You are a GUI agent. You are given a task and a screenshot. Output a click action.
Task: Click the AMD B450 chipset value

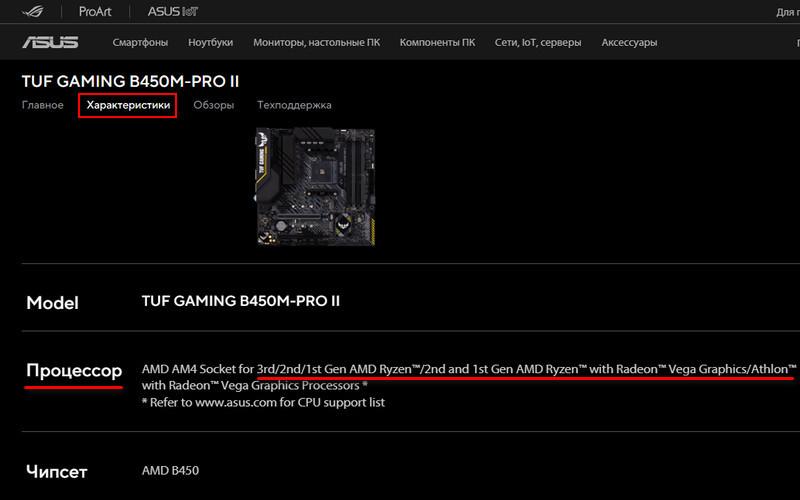point(170,470)
